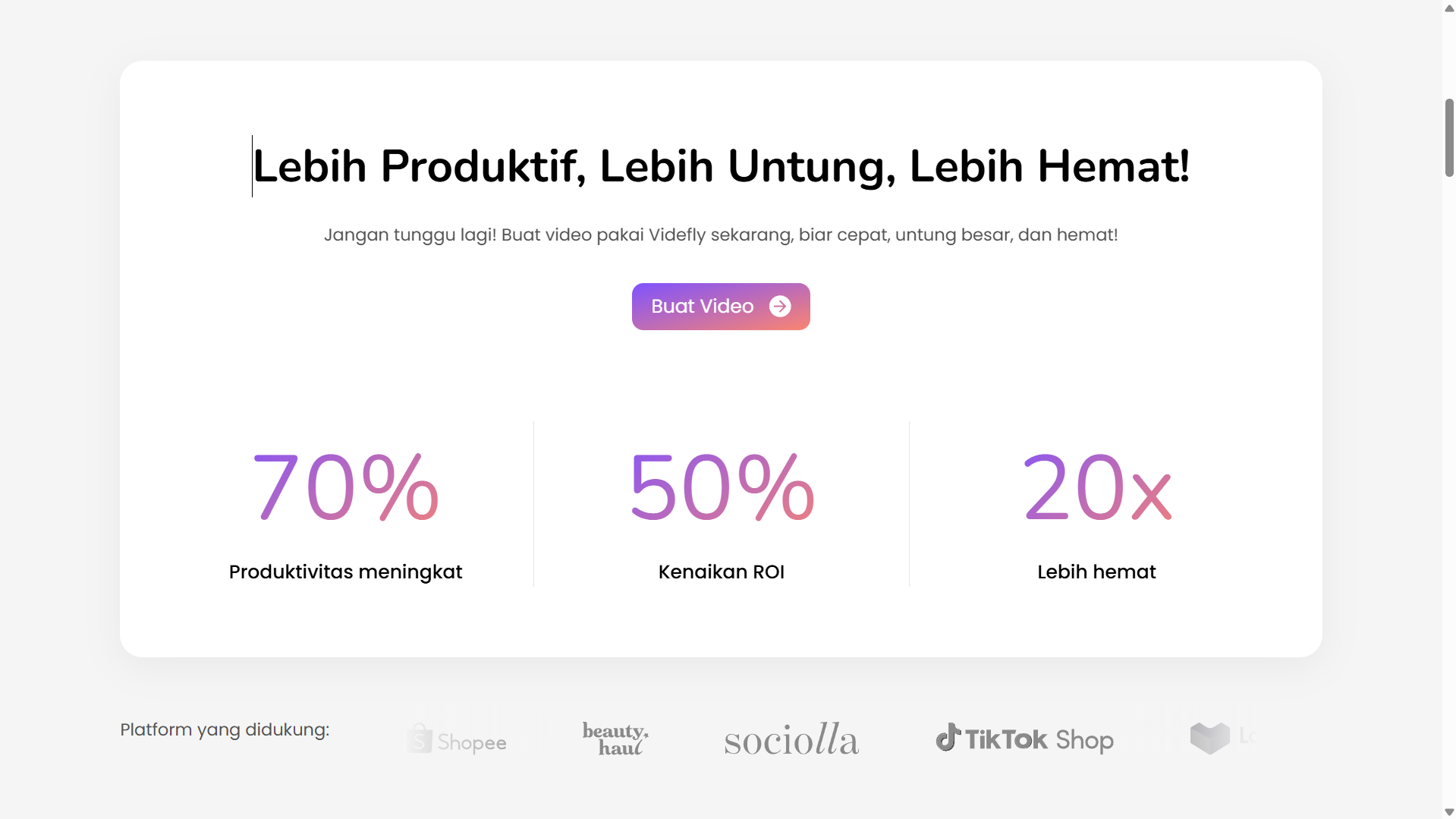
Task: Click the 20x savings statistic
Action: (1097, 487)
